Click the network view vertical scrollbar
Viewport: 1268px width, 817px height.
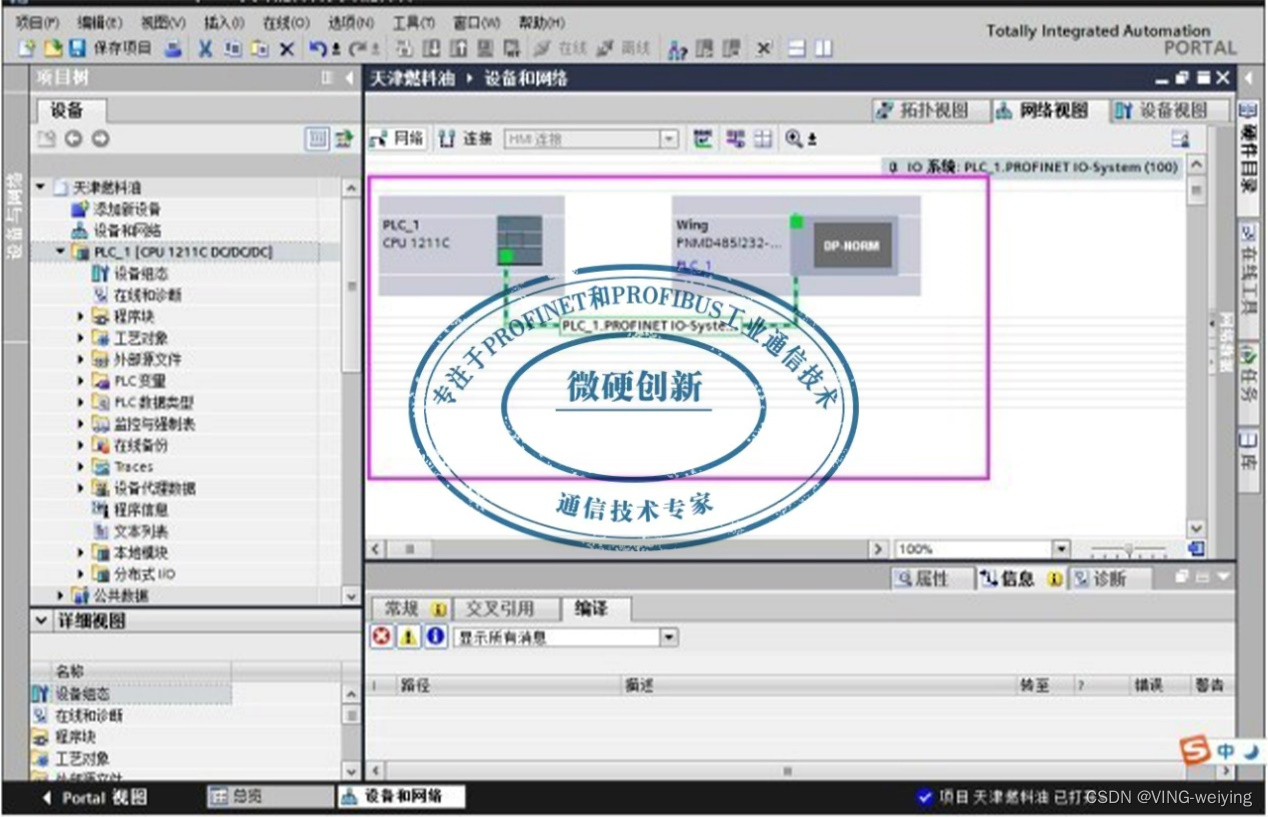(x=1196, y=346)
